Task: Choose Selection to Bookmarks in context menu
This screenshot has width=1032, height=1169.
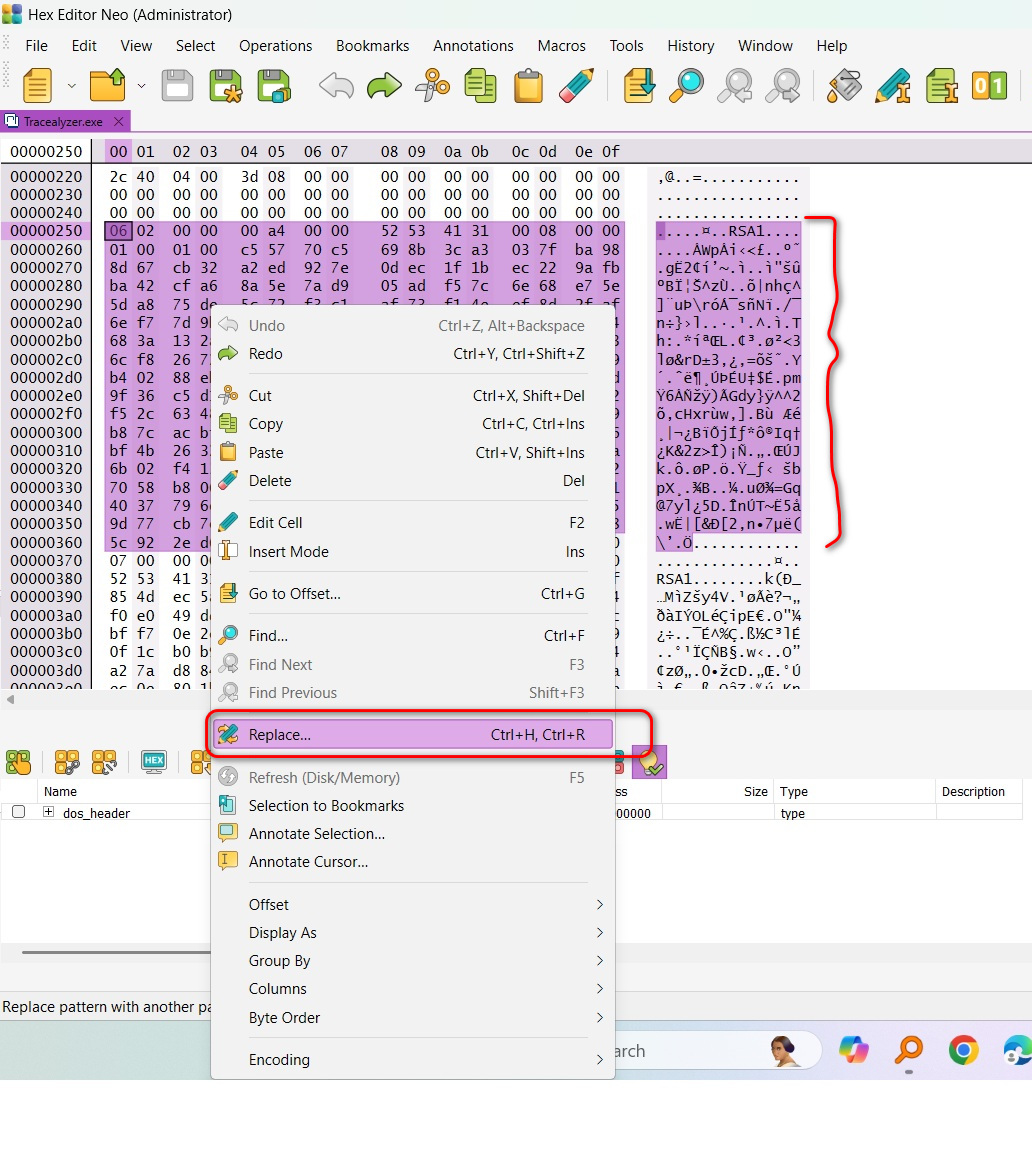Action: coord(413,805)
